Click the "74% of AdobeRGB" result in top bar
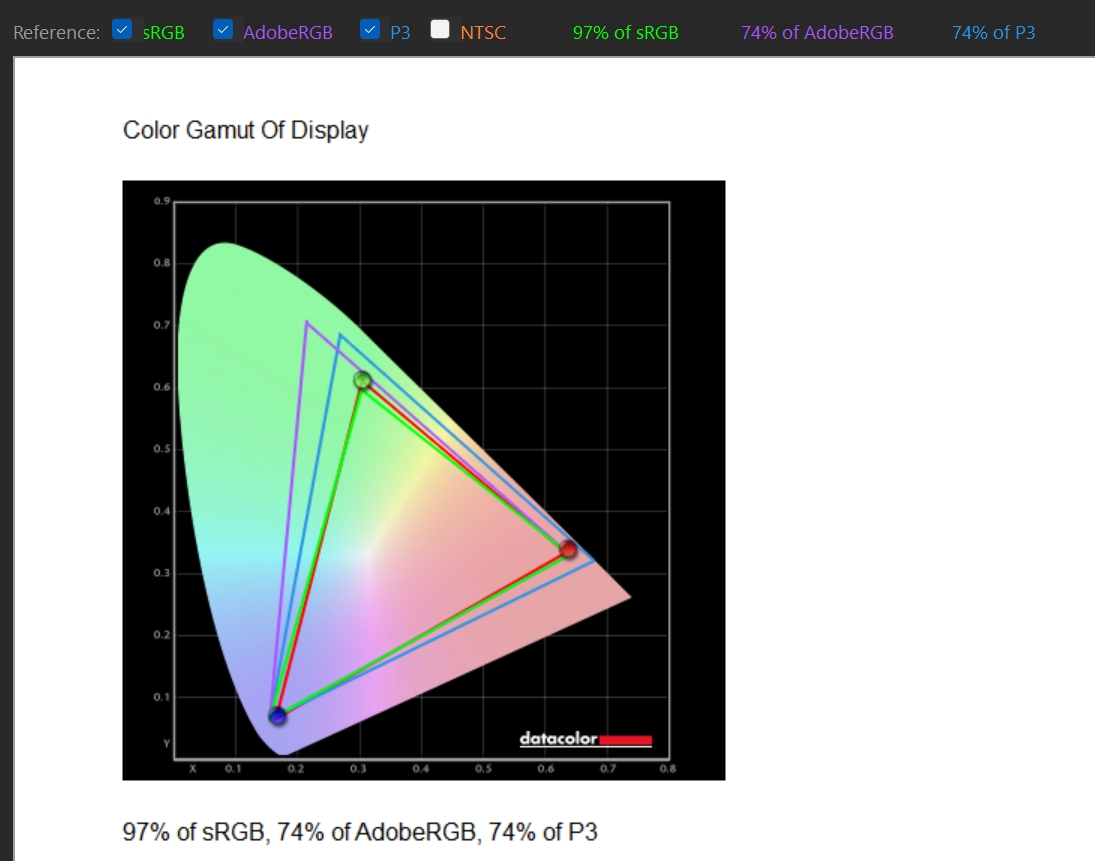Screen dimensions: 1095x861 [817, 32]
